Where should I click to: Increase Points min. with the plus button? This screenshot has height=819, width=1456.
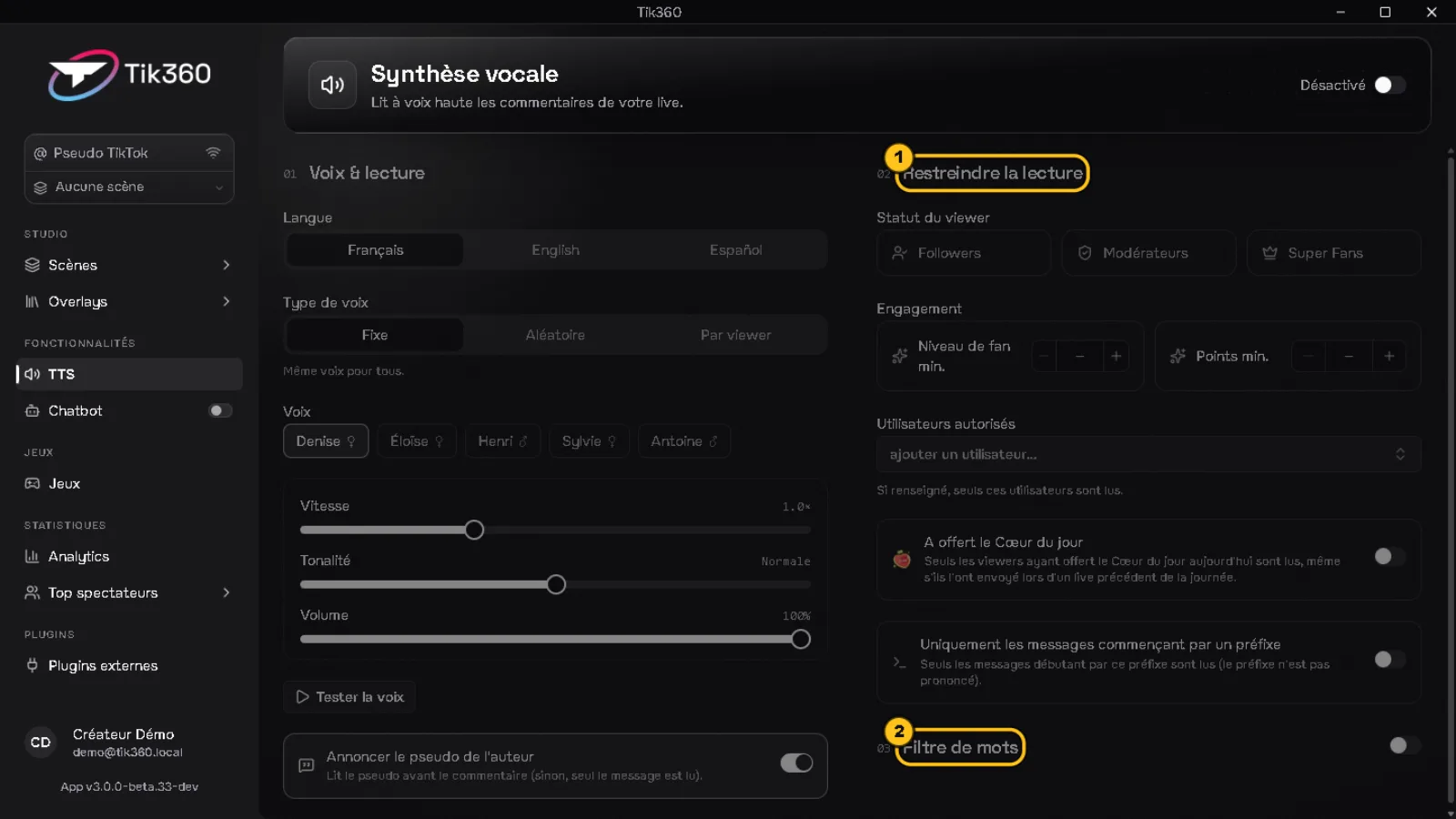pyautogui.click(x=1390, y=356)
